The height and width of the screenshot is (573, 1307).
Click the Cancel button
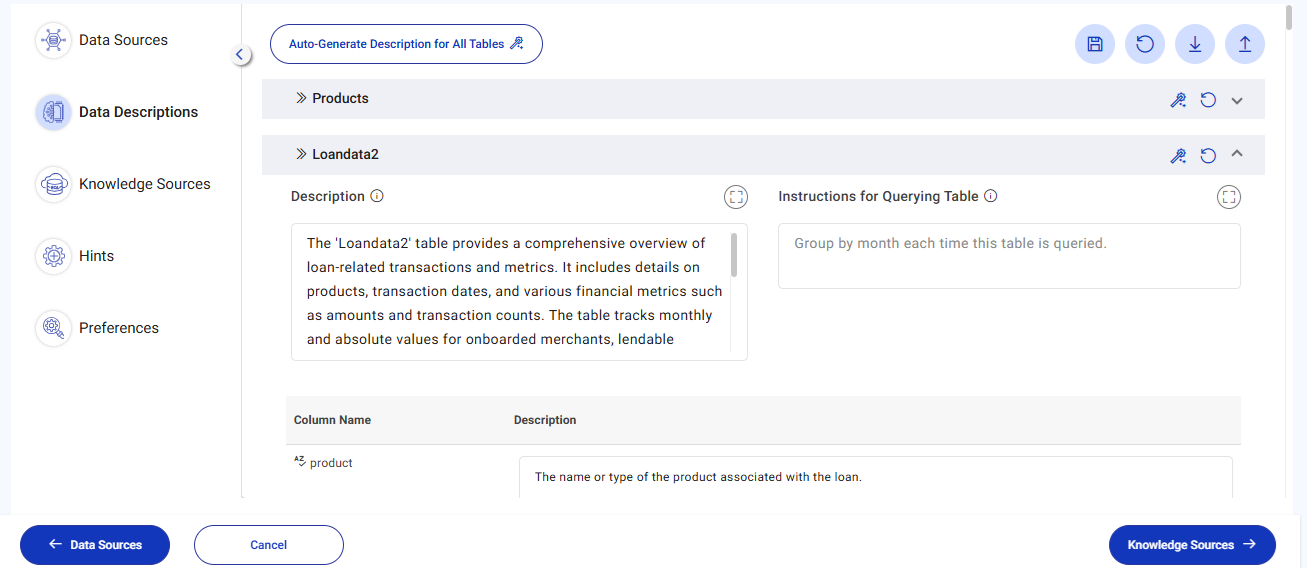click(x=269, y=545)
